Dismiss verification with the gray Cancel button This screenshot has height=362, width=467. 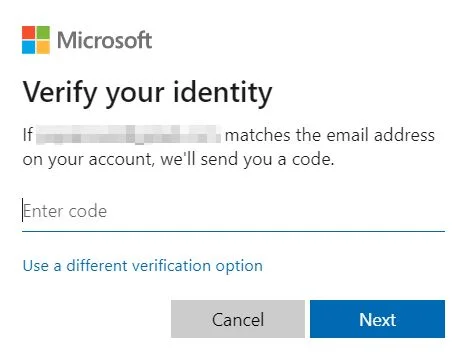(238, 319)
